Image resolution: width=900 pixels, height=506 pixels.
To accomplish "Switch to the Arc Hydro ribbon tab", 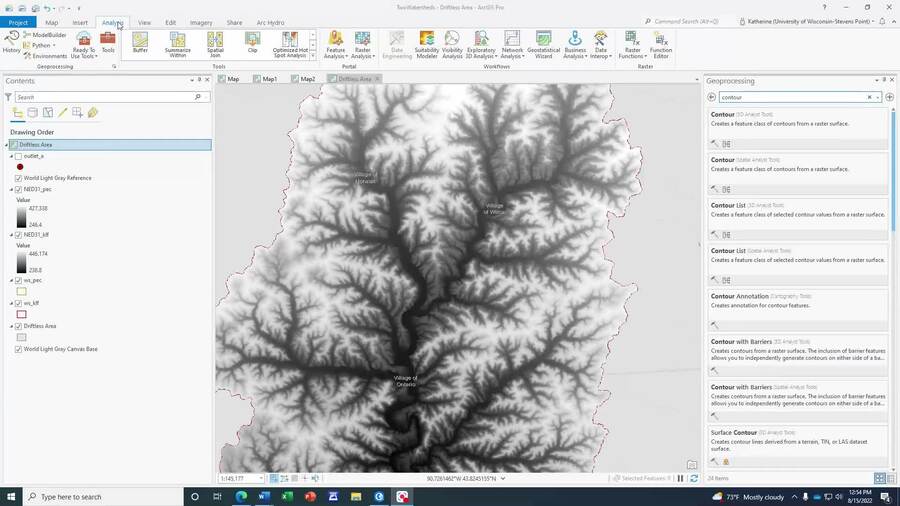I will click(x=270, y=22).
